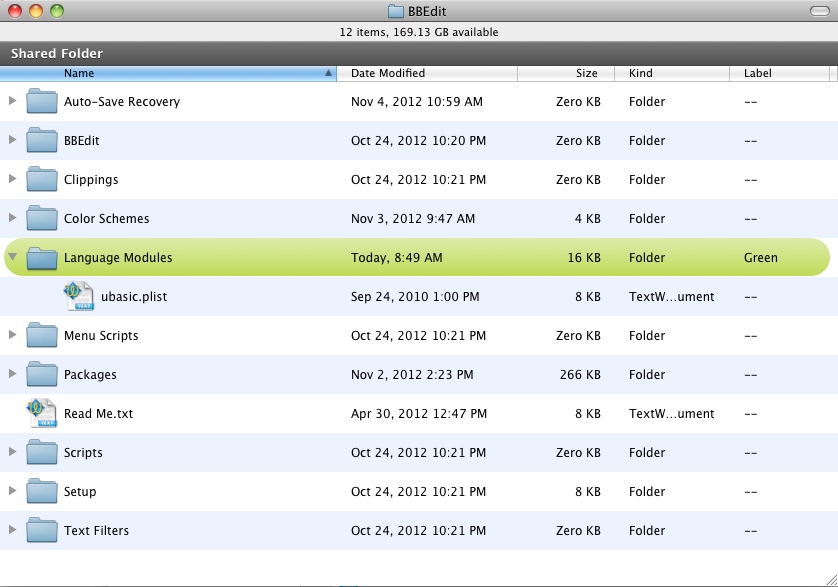Click the Apr 30, 2012 12:47 PM date
Screen dimensions: 838x587
click(x=418, y=414)
